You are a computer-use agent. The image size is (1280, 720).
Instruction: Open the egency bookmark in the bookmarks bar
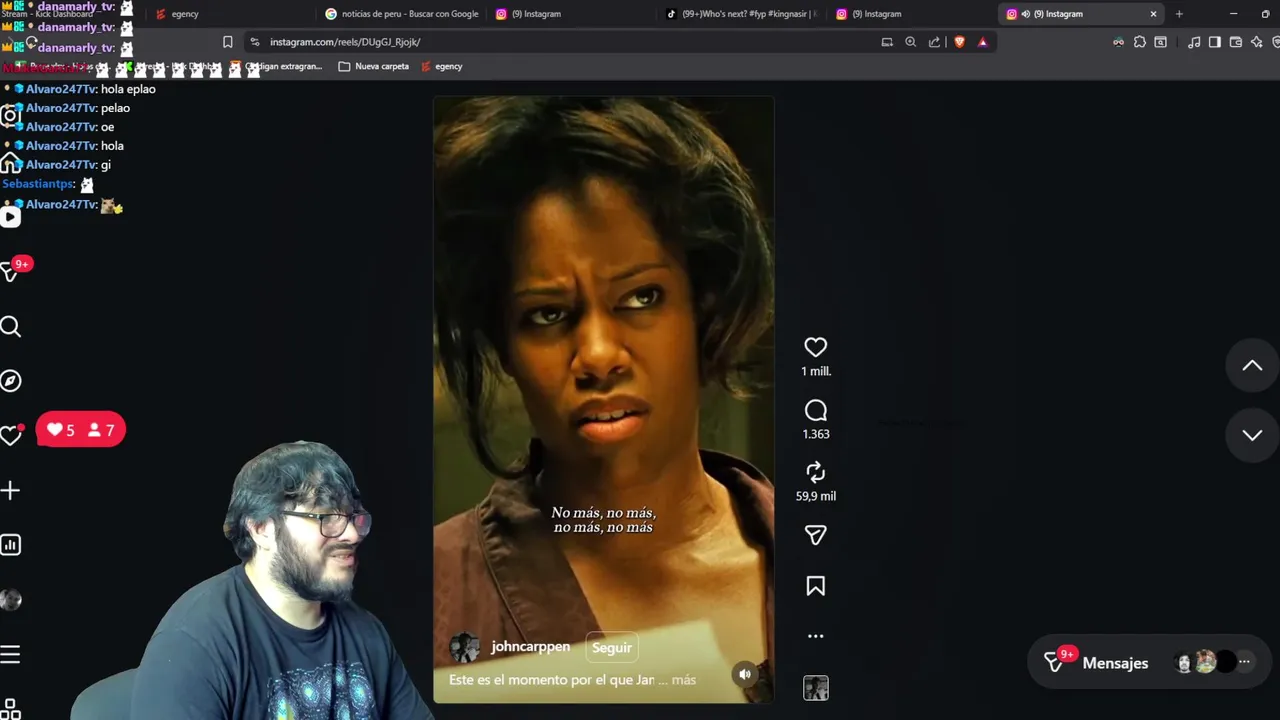click(442, 66)
